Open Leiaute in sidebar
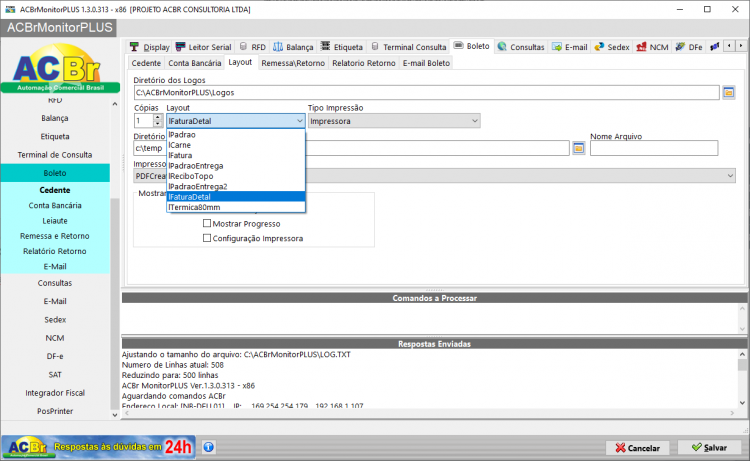The width and height of the screenshot is (750, 461). (55, 221)
